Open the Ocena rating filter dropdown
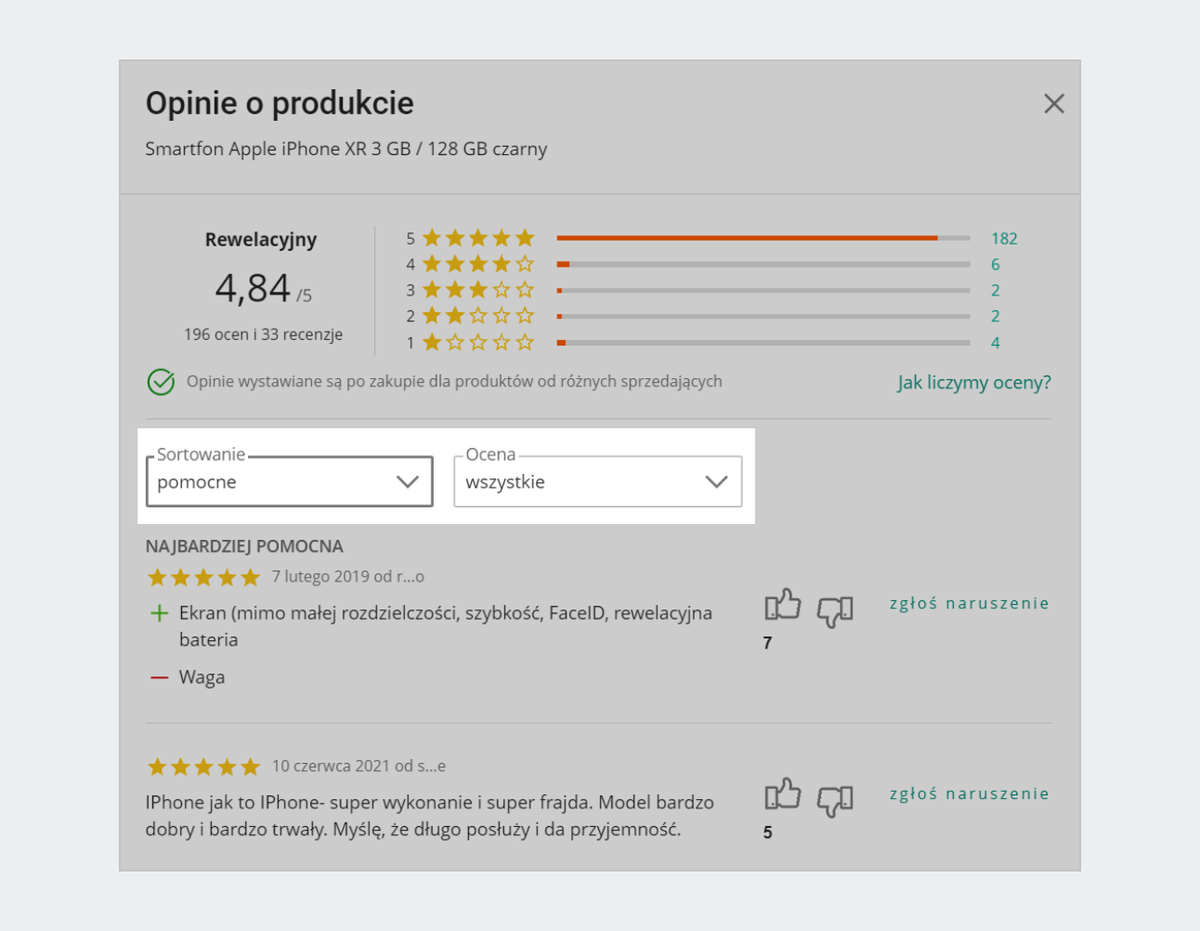 tap(597, 482)
